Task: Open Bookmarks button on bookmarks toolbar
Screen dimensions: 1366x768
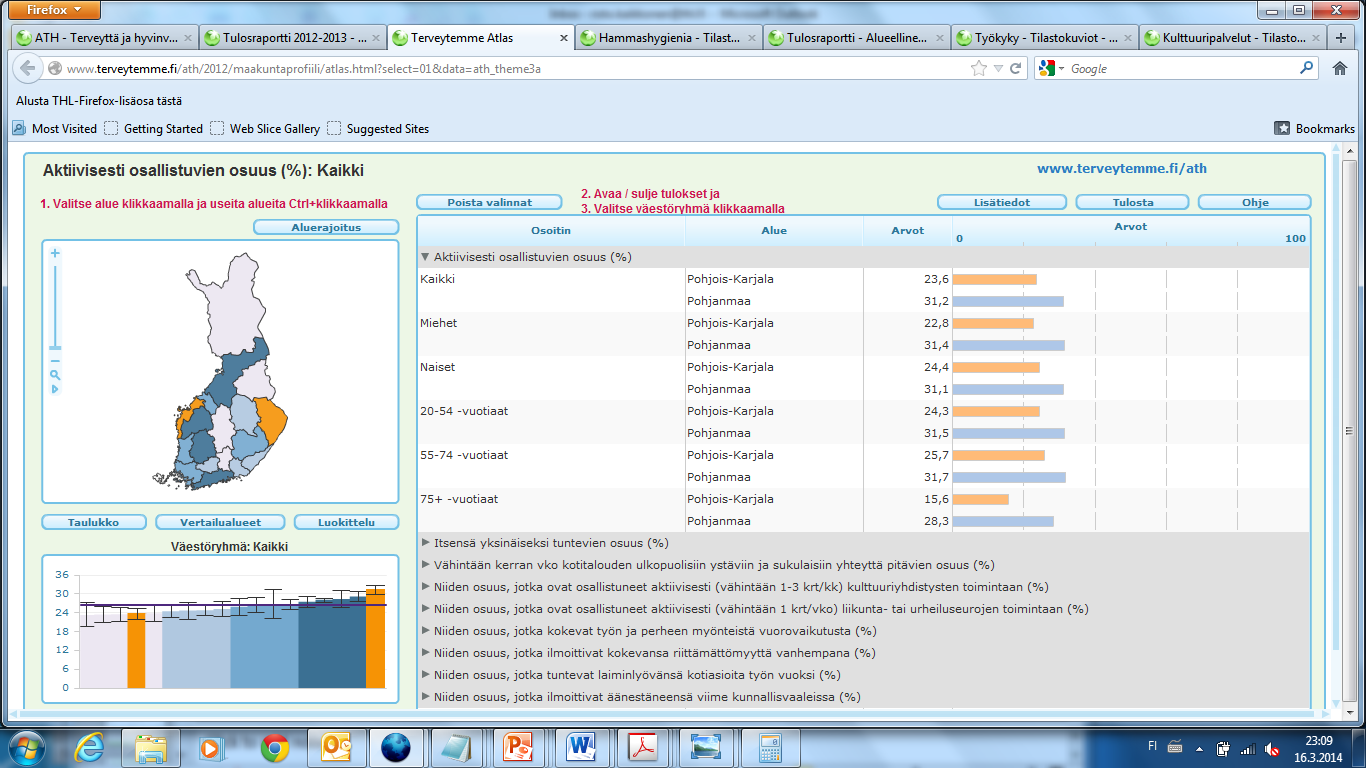Action: 1314,128
